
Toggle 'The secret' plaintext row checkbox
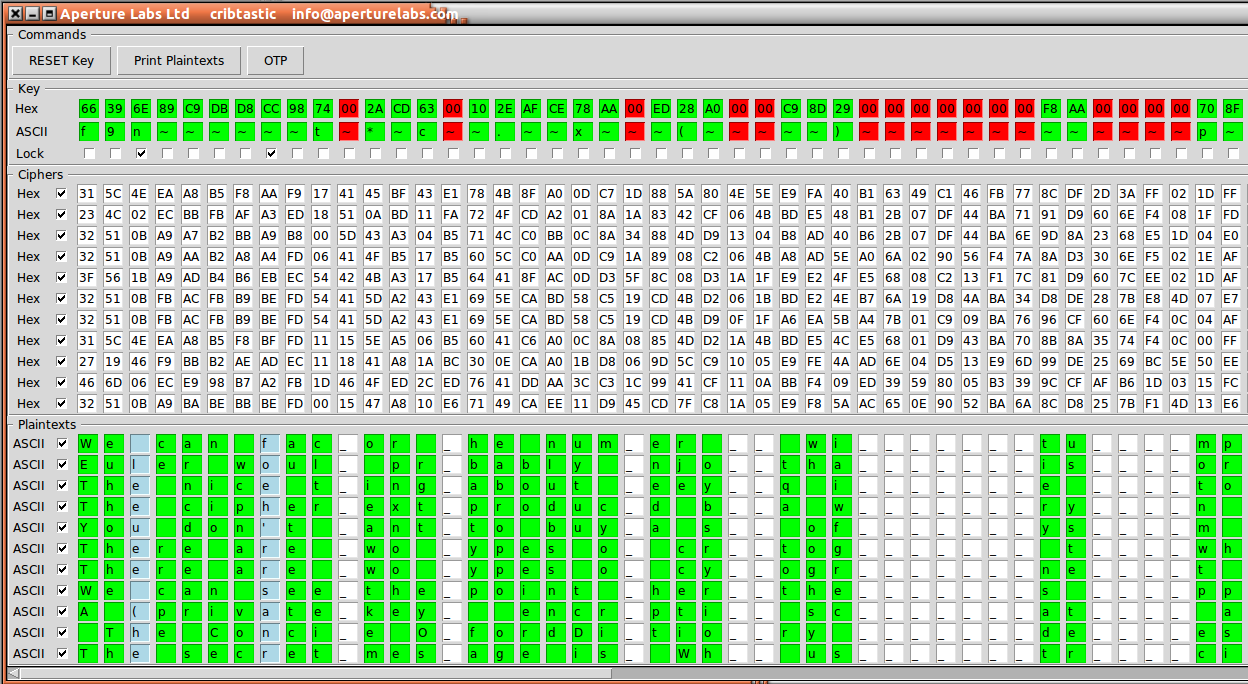pos(62,653)
